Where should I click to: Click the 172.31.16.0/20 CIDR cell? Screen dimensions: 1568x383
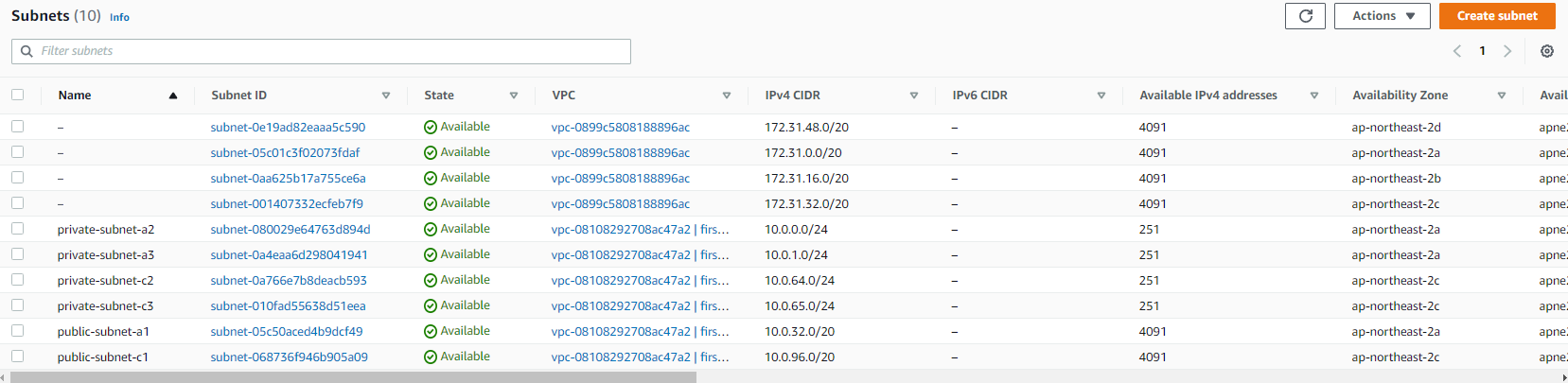pos(806,178)
